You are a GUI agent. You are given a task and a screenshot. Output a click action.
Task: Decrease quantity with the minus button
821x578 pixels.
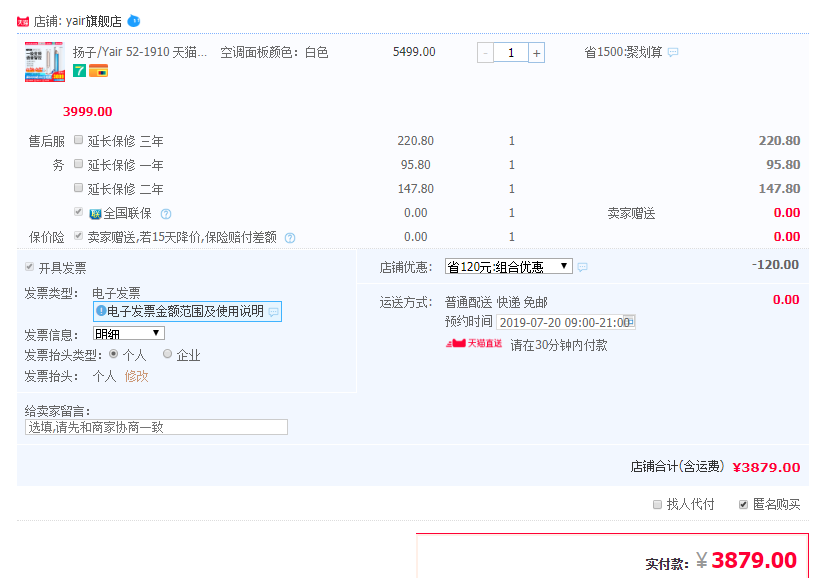click(x=485, y=53)
